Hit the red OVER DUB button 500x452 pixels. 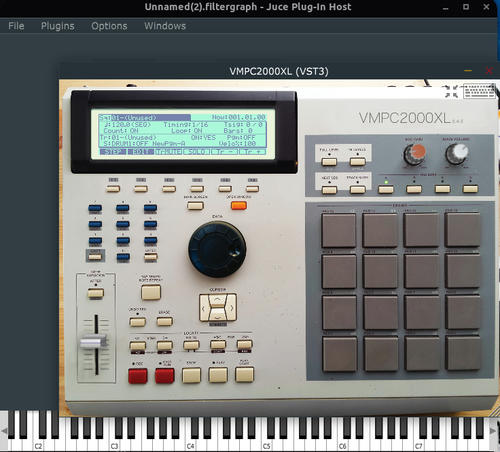click(165, 376)
